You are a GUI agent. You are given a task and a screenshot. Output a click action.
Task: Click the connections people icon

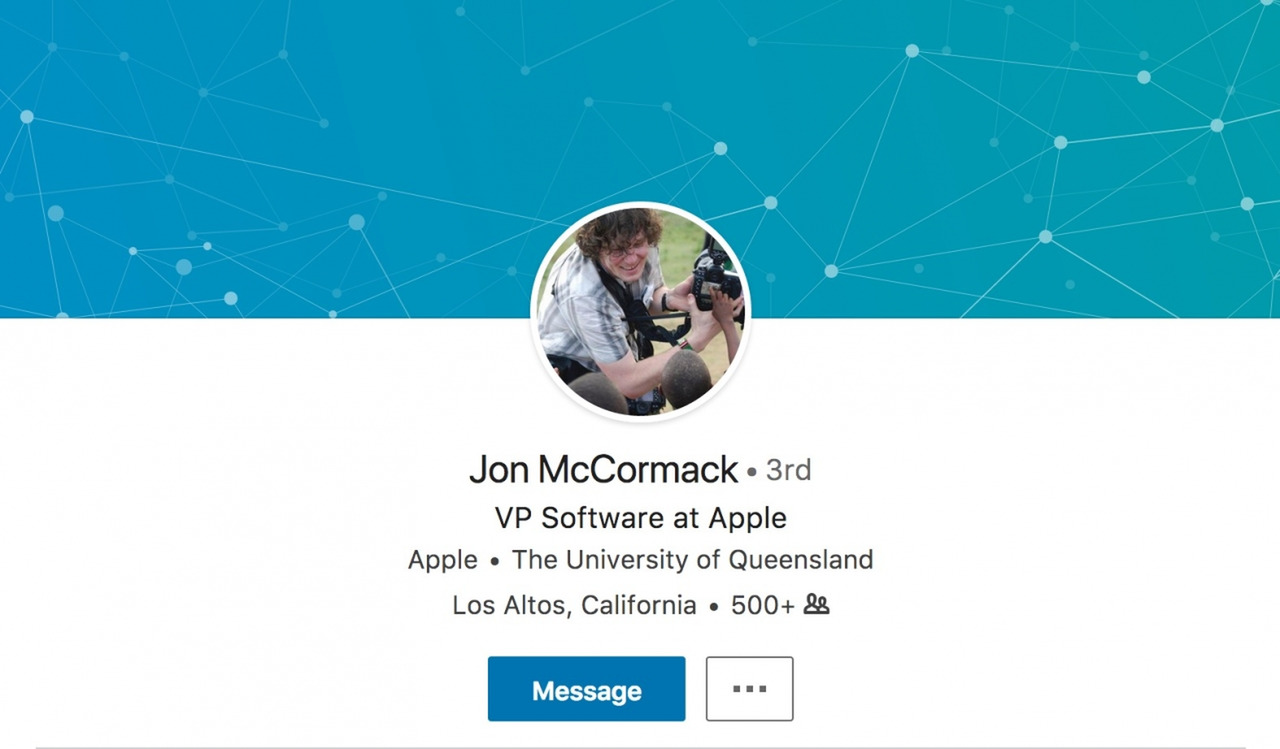point(817,605)
